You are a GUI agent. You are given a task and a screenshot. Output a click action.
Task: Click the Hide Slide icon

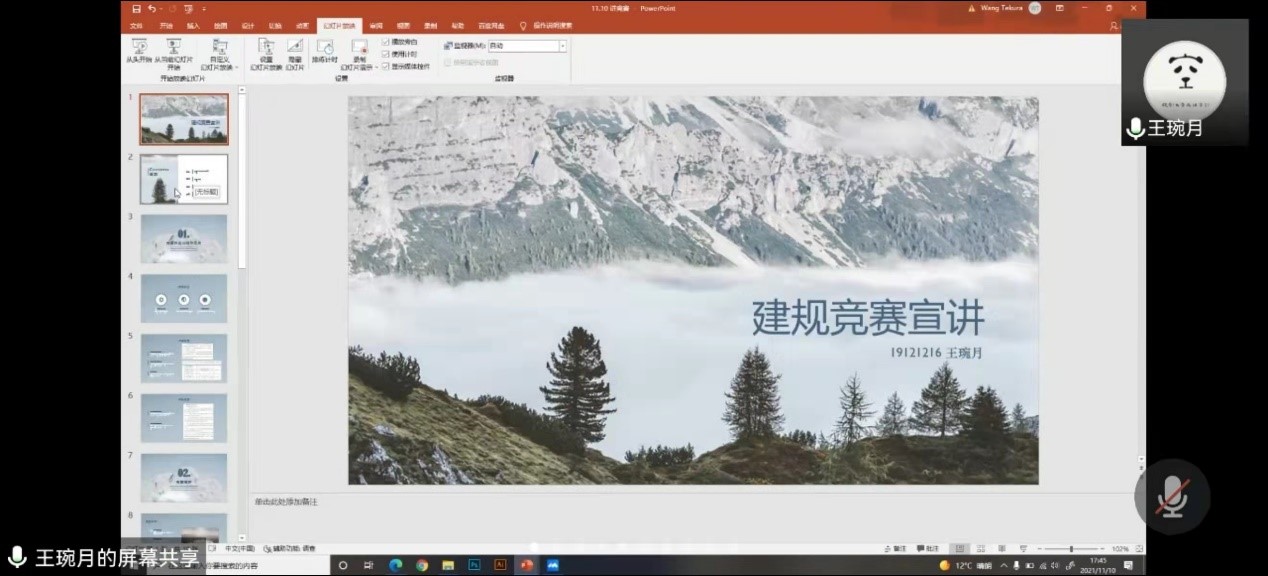click(x=295, y=47)
